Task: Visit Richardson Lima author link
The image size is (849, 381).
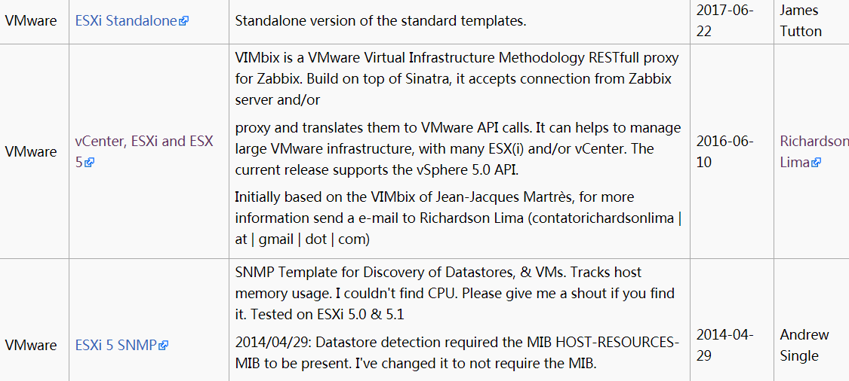Action: pos(814,152)
